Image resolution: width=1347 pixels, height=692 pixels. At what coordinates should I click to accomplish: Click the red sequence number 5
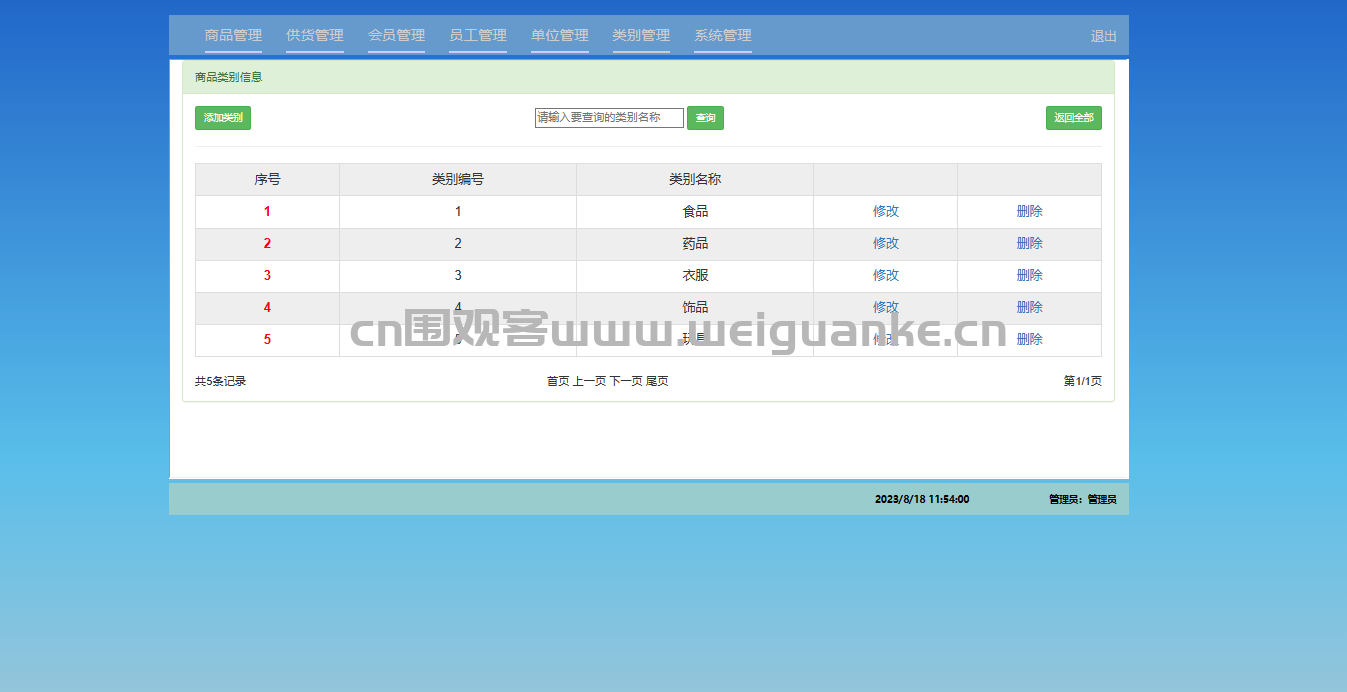point(267,339)
